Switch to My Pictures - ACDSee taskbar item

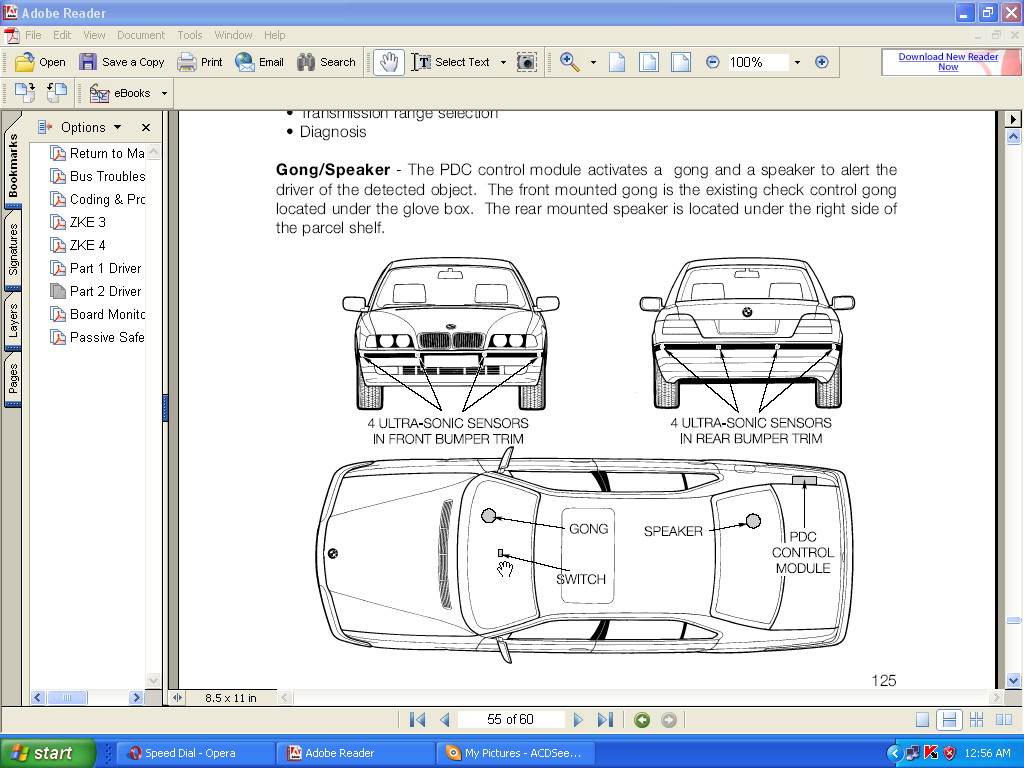pyautogui.click(x=516, y=753)
